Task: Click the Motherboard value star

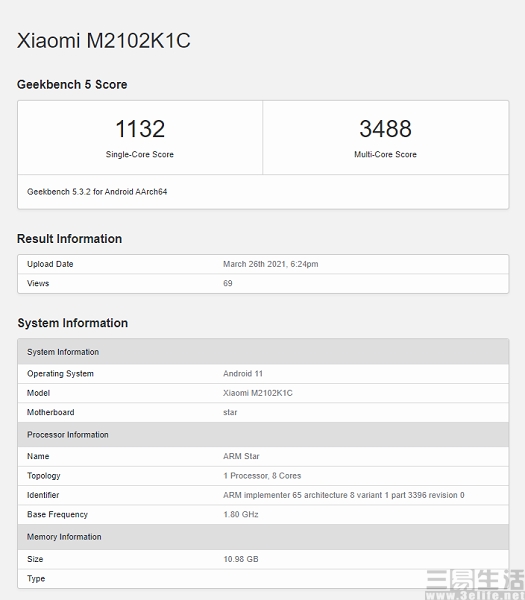Action: tap(230, 412)
